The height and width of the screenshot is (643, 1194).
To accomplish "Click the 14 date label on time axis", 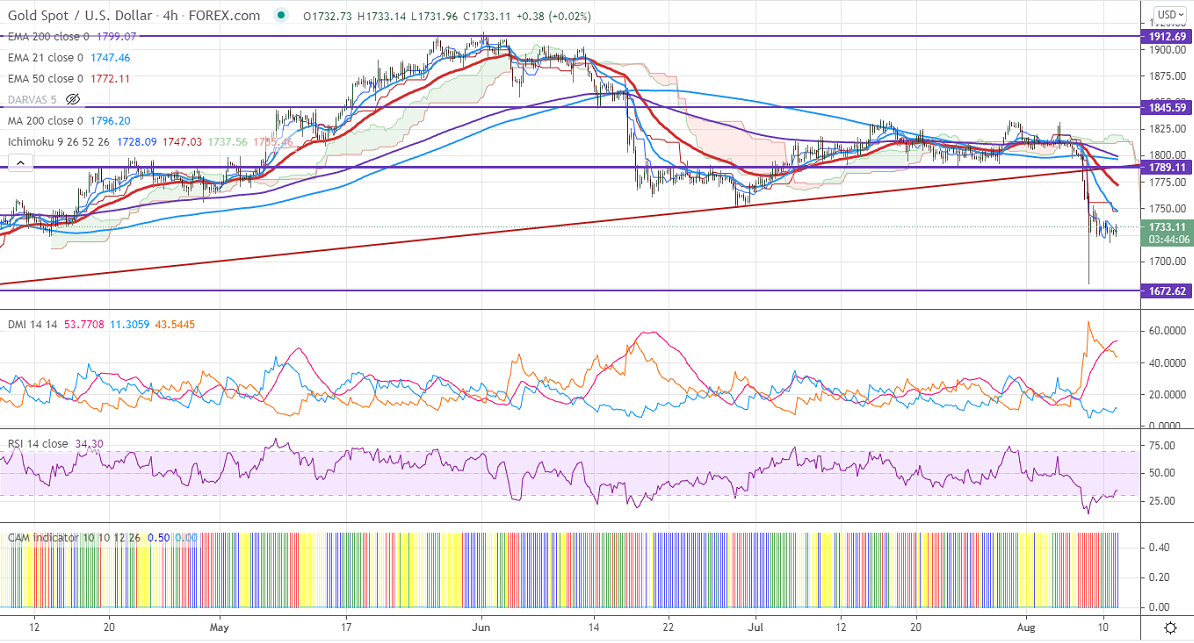I will click(x=594, y=628).
